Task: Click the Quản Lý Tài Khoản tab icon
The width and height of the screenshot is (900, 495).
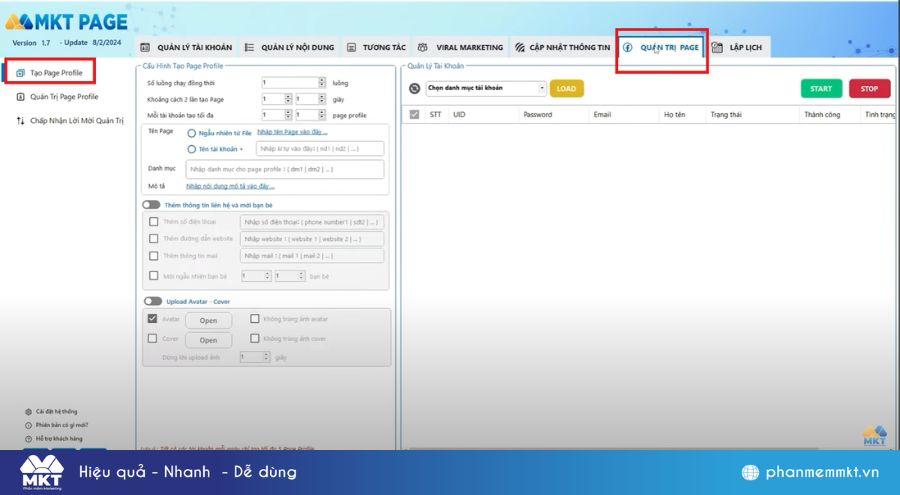Action: 145,48
